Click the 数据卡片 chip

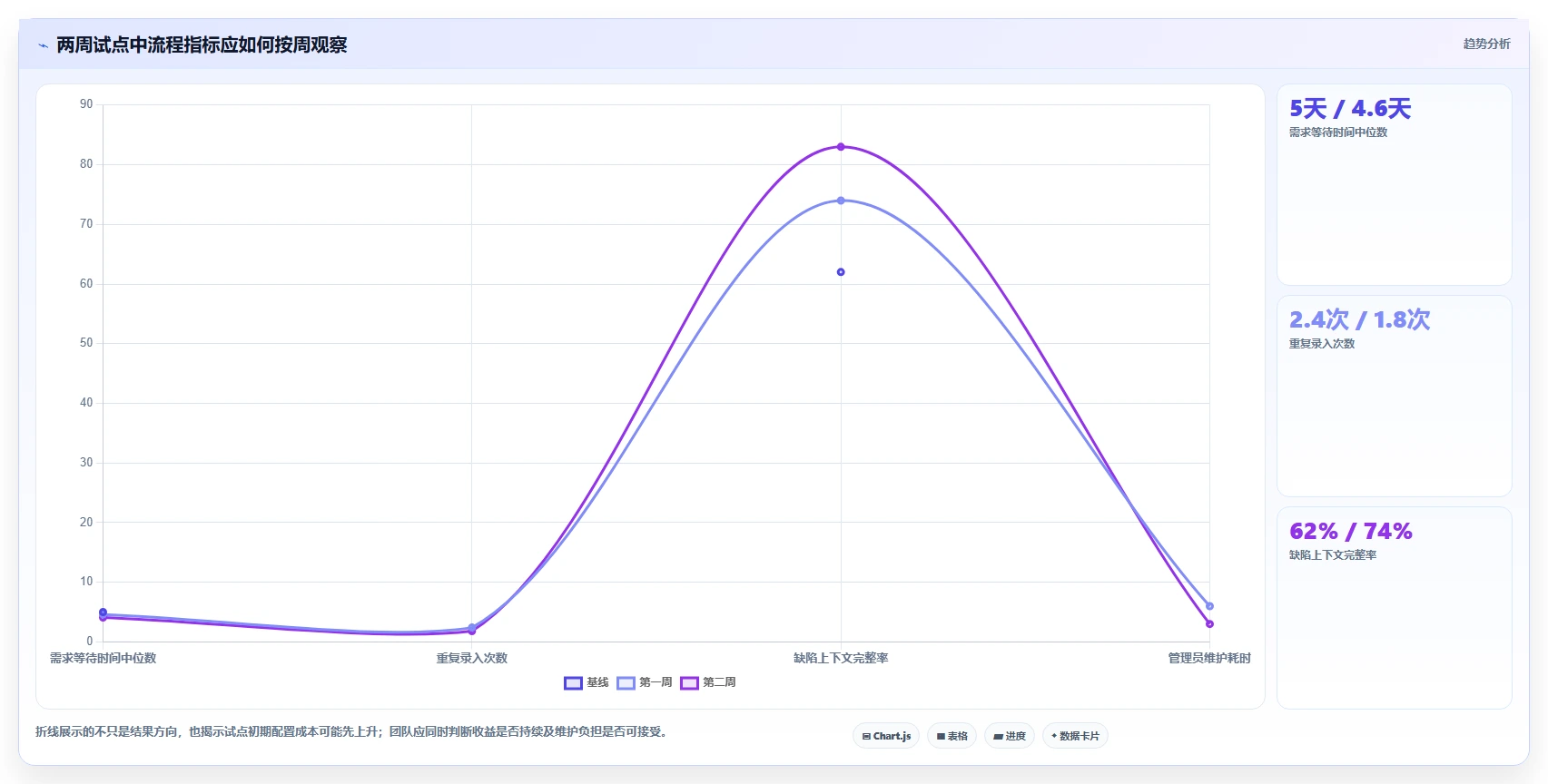[1075, 736]
